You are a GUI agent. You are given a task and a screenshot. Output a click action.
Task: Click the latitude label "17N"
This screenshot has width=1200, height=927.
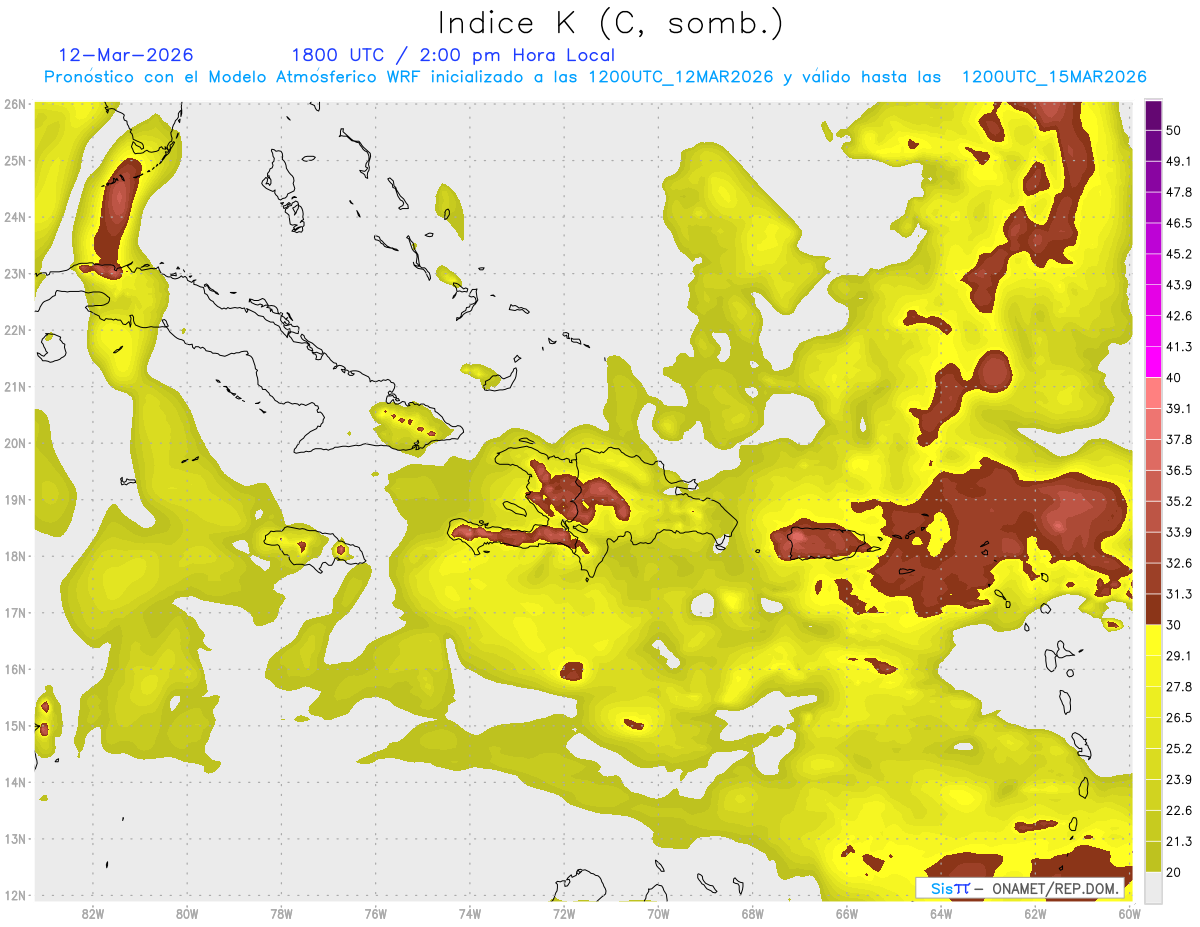coord(15,613)
